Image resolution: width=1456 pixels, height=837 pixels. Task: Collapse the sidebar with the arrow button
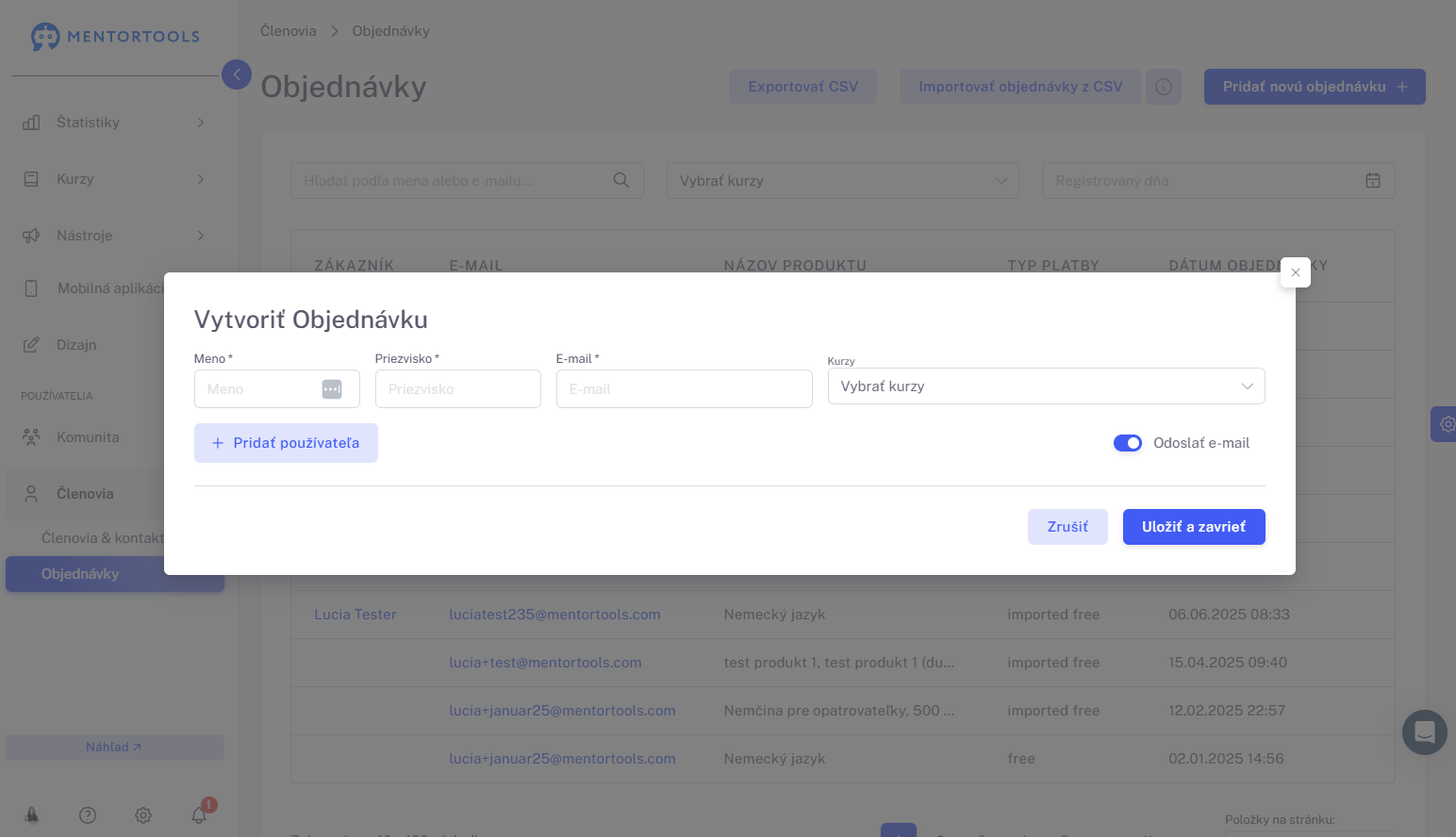(237, 74)
